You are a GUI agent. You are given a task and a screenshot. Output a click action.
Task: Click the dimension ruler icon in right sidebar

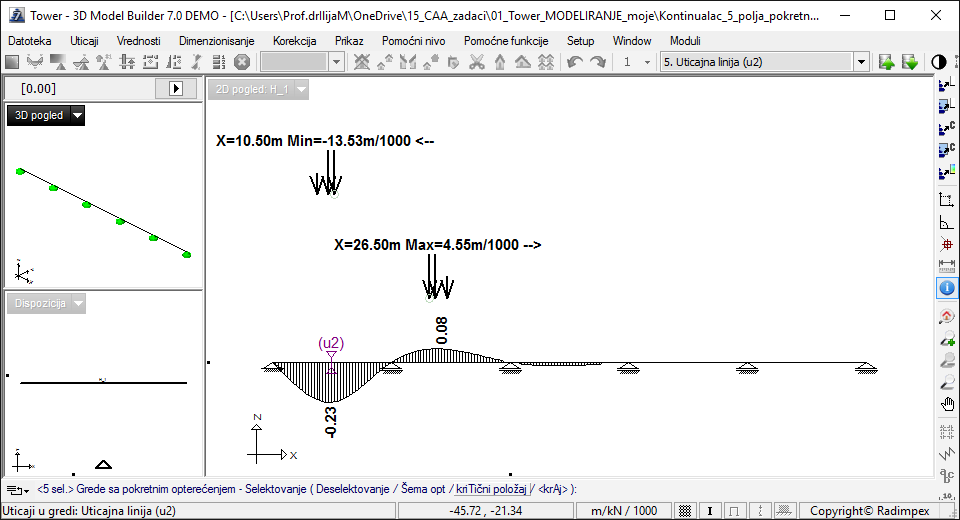click(x=947, y=266)
